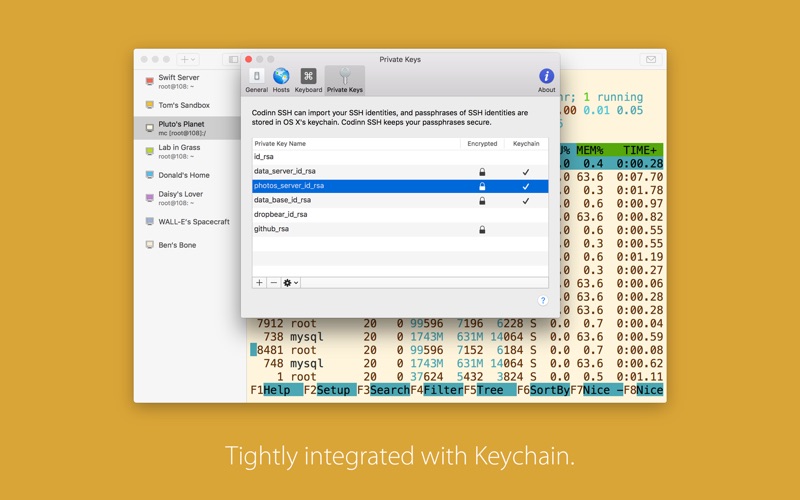Screen dimensions: 800x500
Task: Click the Swift Server red monitor icon
Action: click(x=149, y=82)
